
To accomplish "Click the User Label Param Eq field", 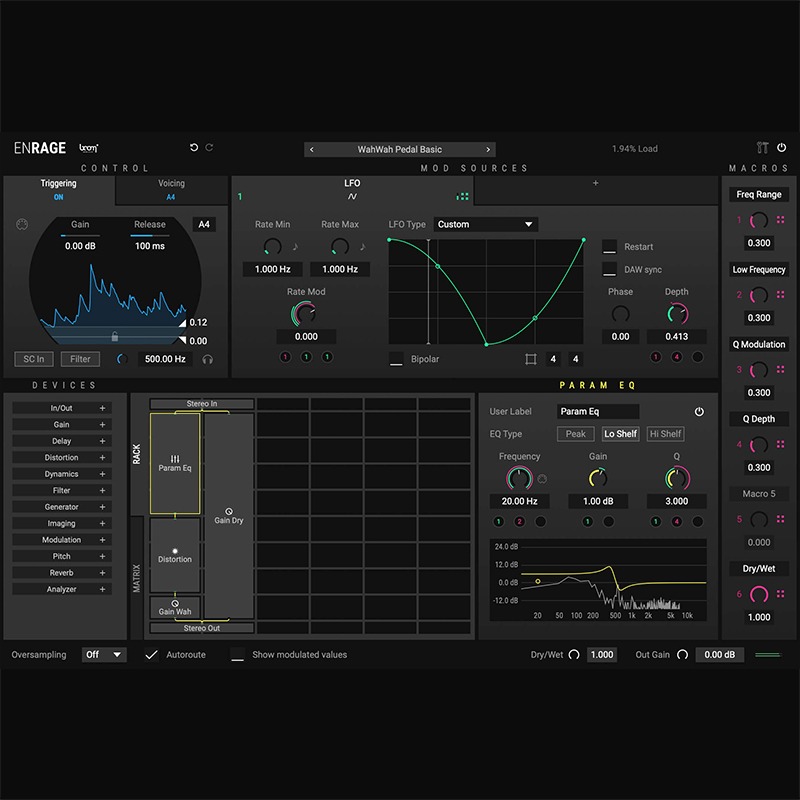I will [x=598, y=412].
